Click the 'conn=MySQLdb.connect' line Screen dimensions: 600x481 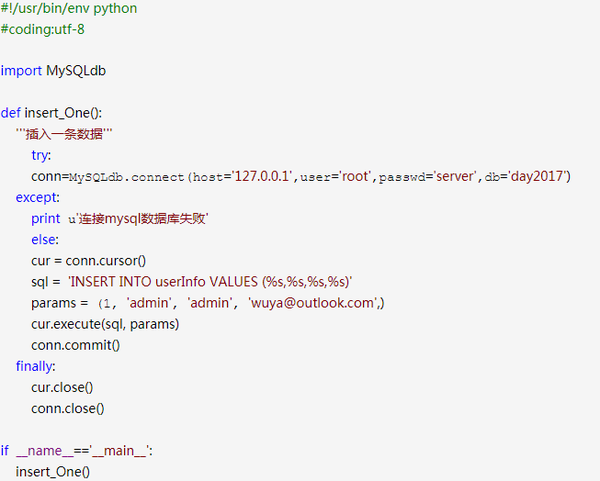point(301,176)
